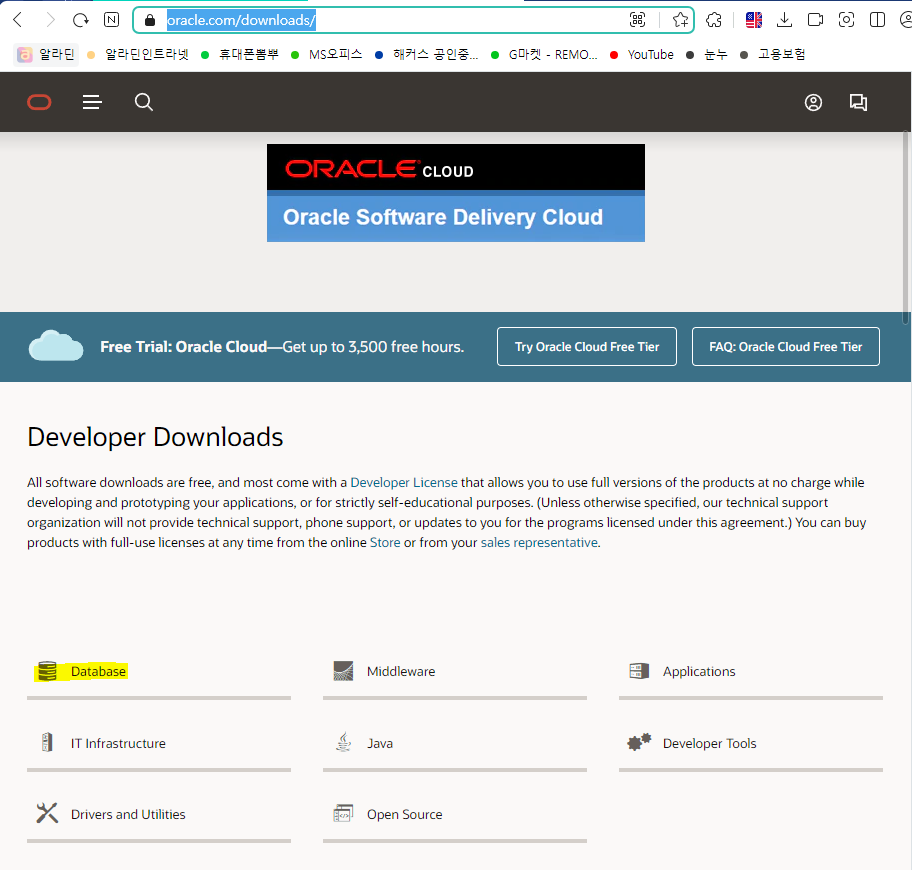Open the MS오피스 bookmark
912x870 pixels.
326,55
